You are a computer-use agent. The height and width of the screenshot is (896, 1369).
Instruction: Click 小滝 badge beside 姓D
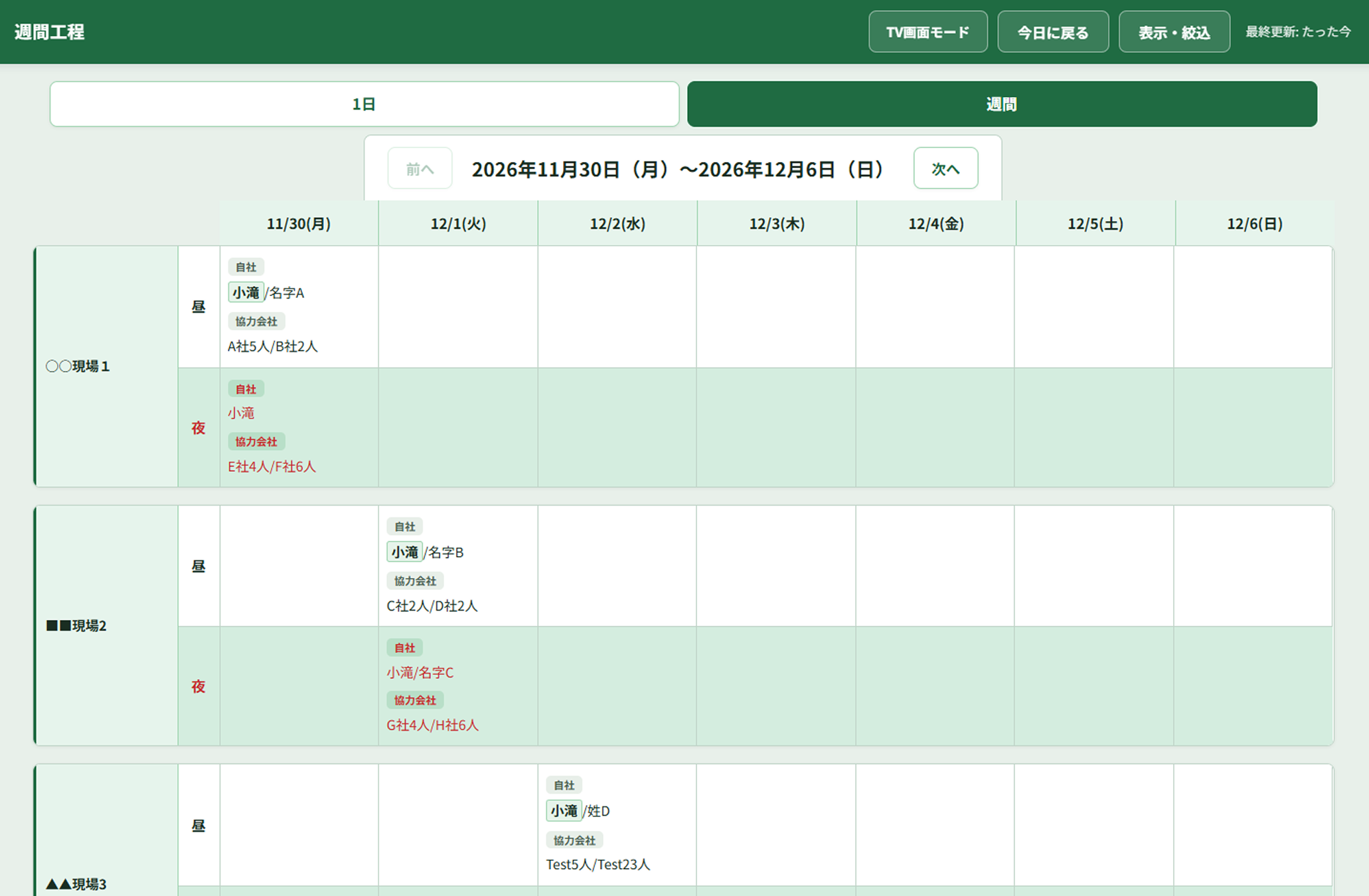[x=564, y=810]
